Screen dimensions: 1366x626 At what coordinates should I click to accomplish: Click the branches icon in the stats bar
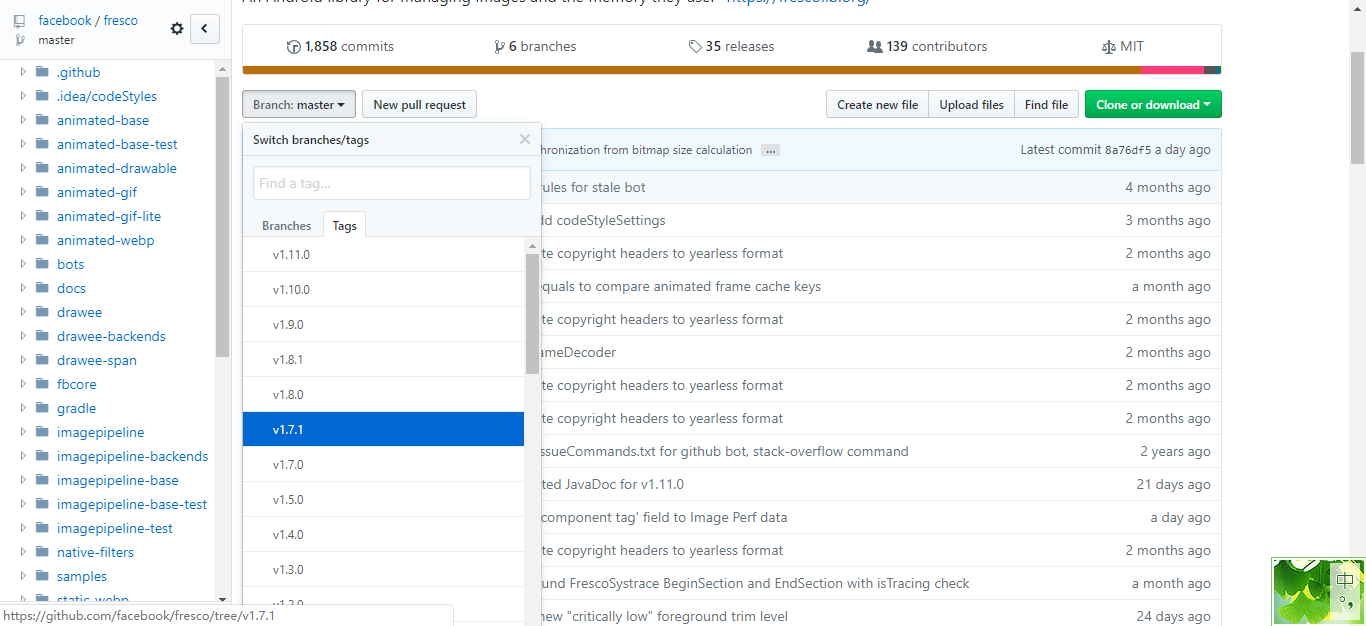point(499,47)
